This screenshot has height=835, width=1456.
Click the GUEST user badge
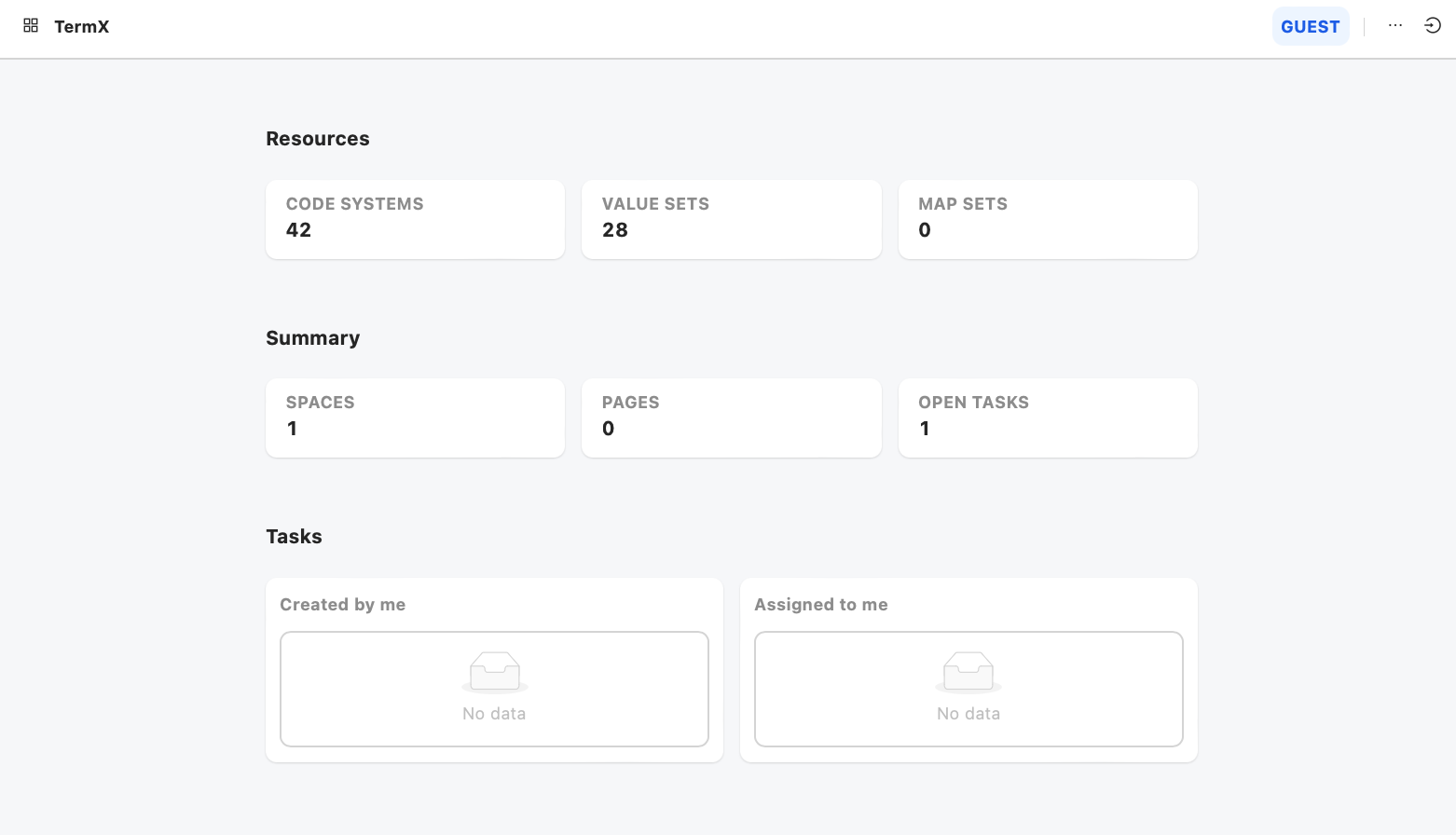(1310, 27)
